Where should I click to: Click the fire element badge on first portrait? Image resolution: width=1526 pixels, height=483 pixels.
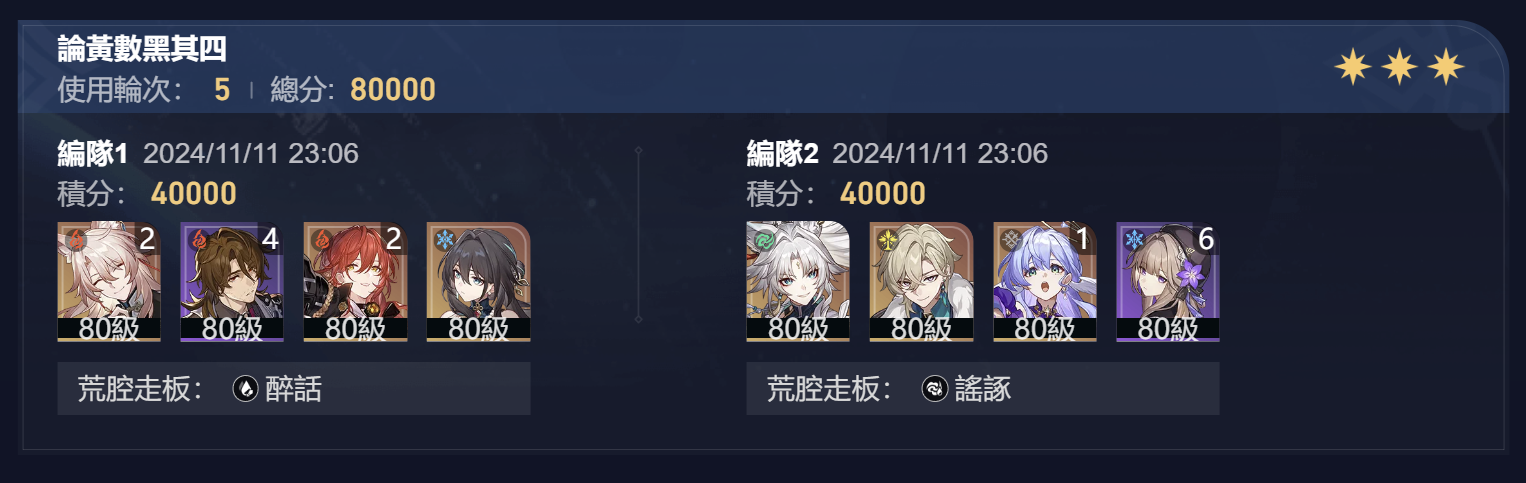point(75,240)
